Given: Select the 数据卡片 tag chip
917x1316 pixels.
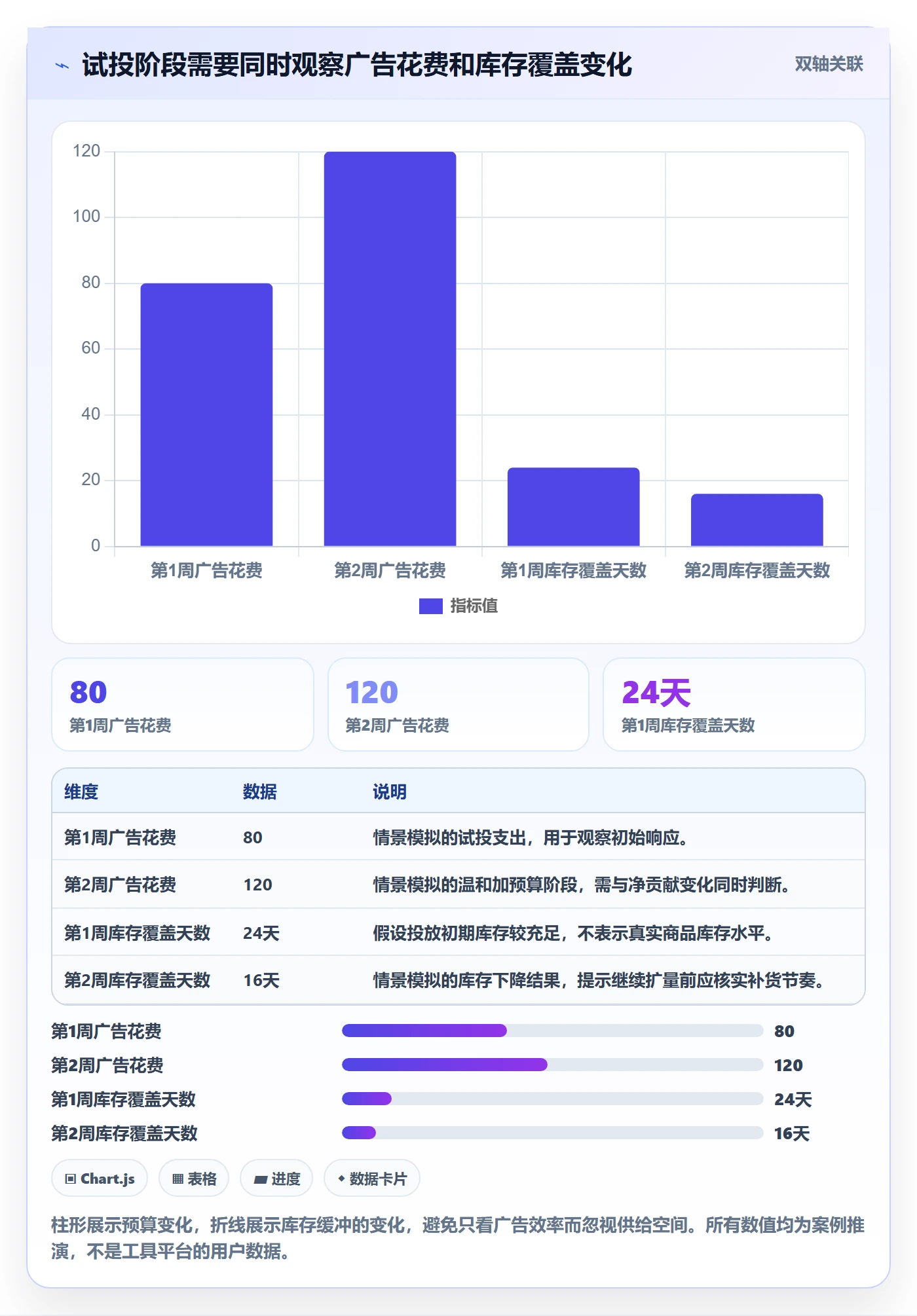Looking at the screenshot, I should click(x=372, y=1179).
